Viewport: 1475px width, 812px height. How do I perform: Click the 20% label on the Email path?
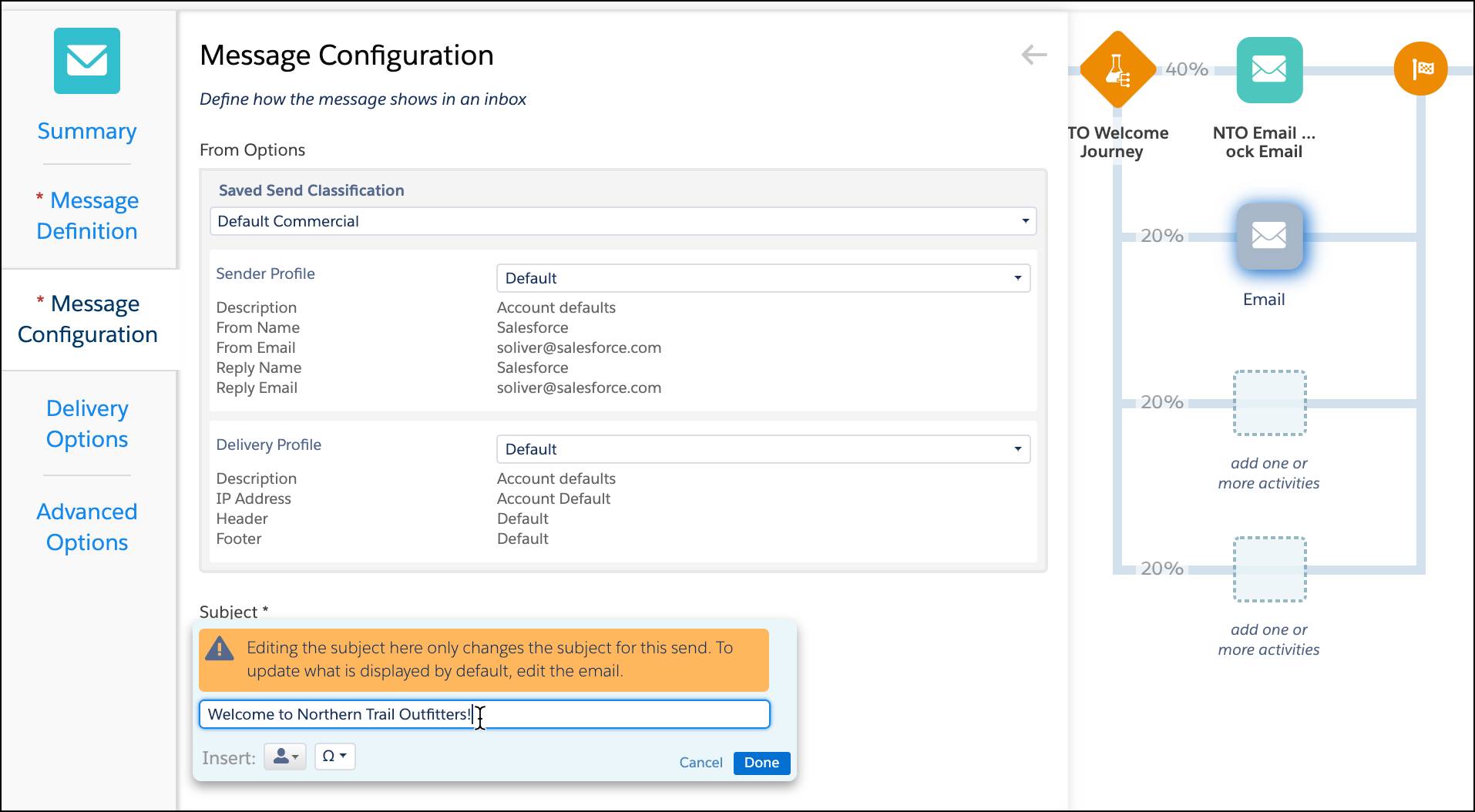click(1162, 236)
